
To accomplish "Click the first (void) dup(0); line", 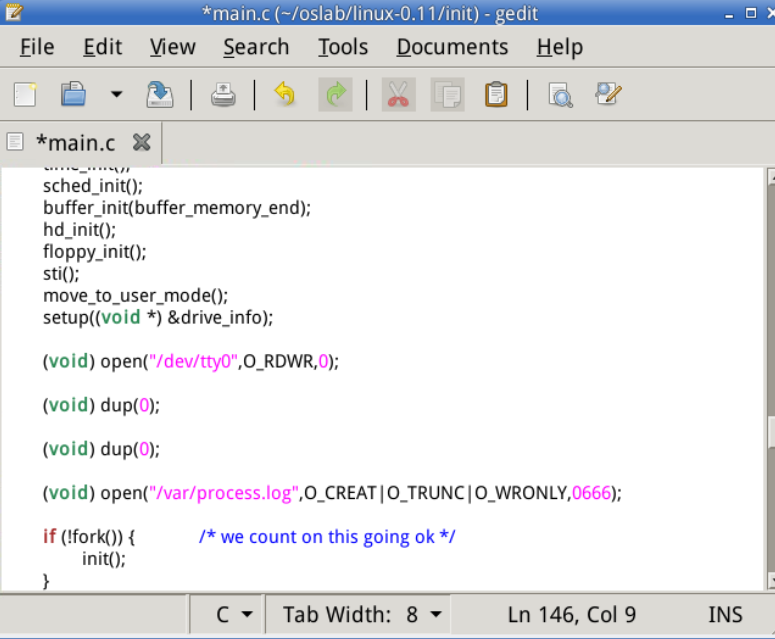I will [x=101, y=405].
